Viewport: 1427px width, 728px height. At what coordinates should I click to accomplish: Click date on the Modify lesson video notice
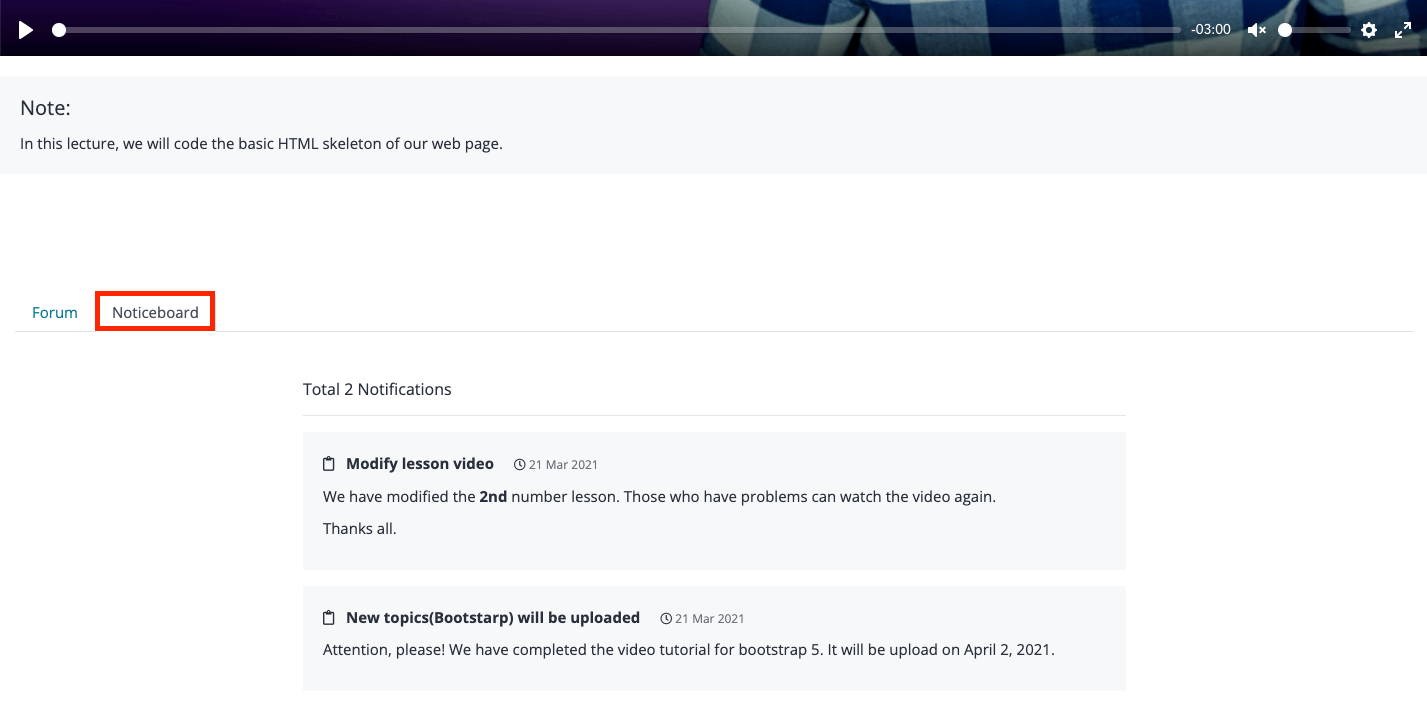tap(563, 465)
